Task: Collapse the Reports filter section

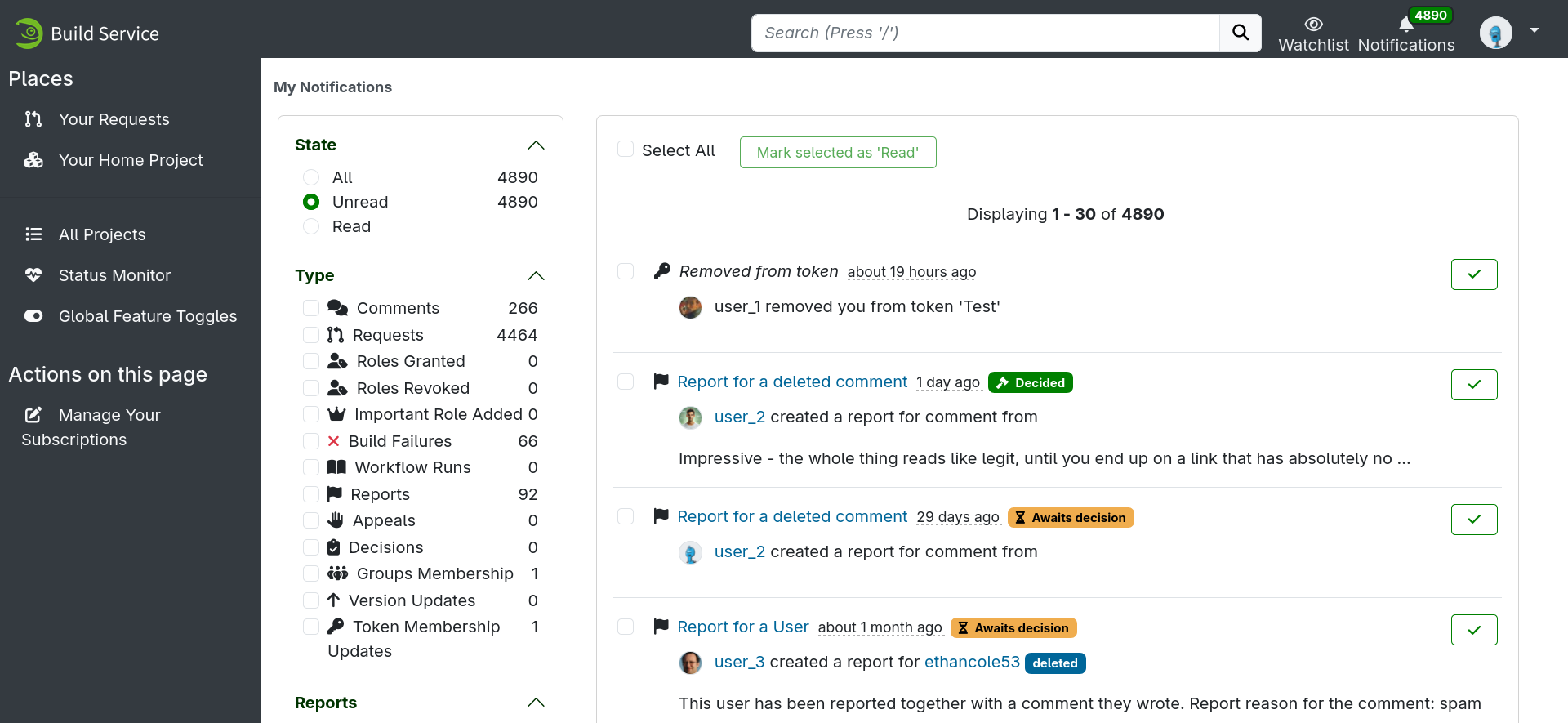Action: [x=537, y=703]
